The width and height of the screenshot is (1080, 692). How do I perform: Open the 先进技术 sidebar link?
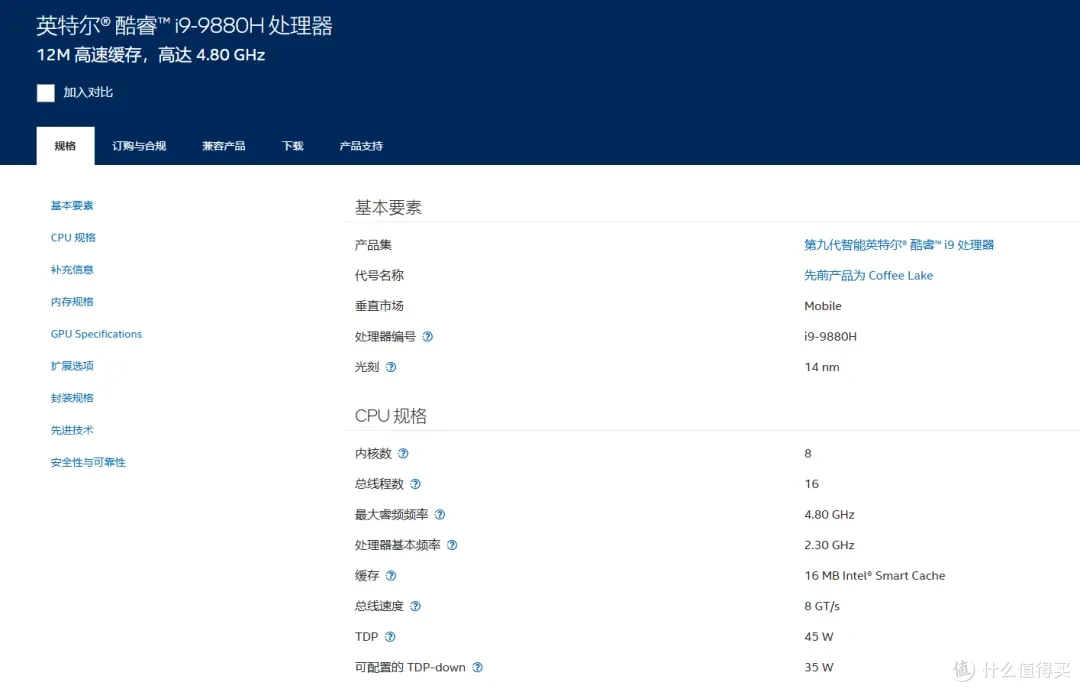(x=72, y=430)
